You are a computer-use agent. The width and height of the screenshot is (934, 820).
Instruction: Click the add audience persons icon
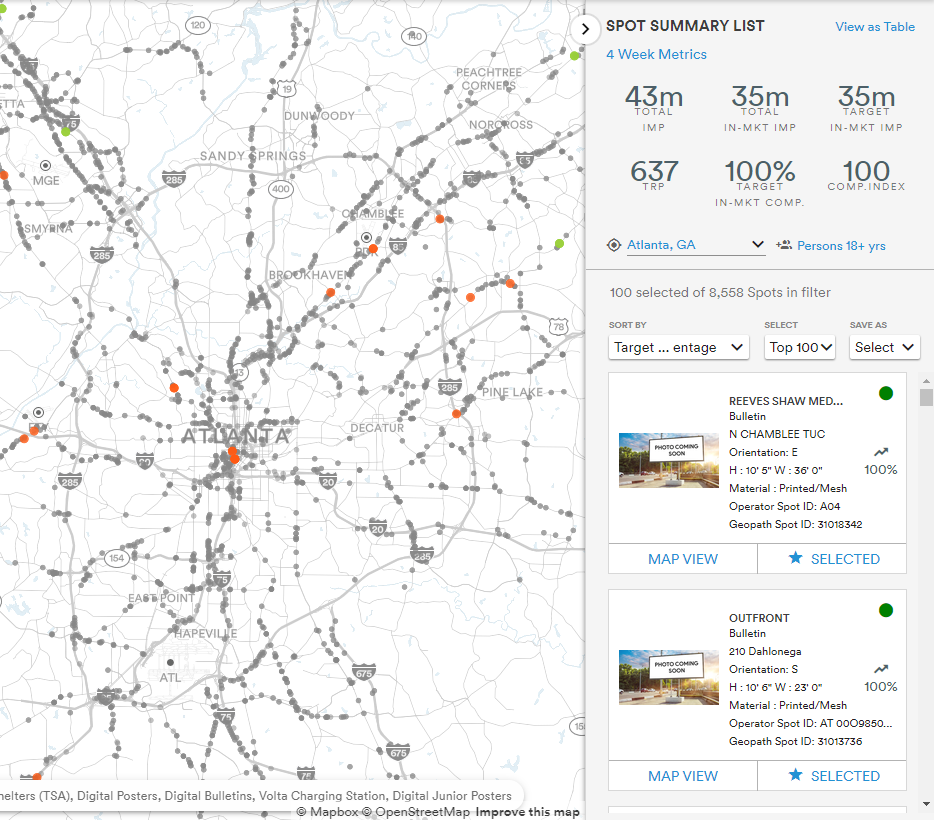pos(784,245)
